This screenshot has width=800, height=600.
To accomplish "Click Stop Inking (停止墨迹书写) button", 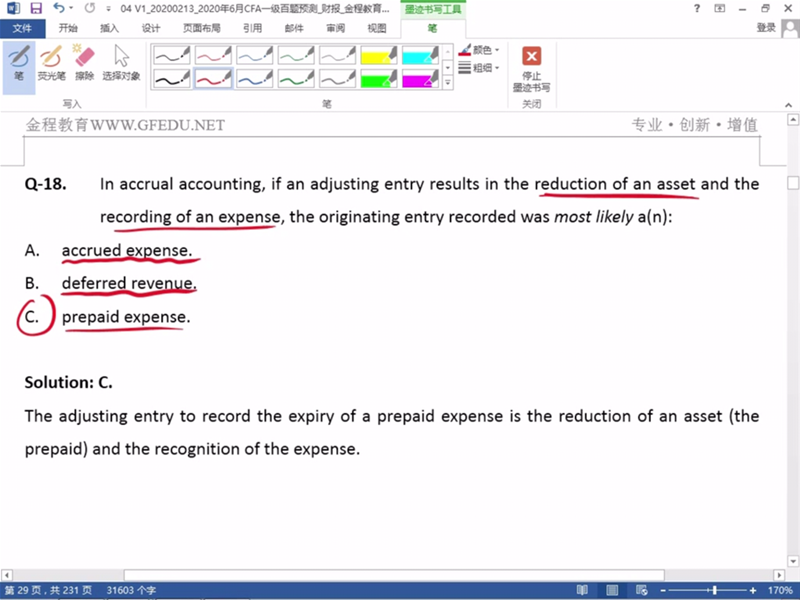I will click(x=531, y=68).
